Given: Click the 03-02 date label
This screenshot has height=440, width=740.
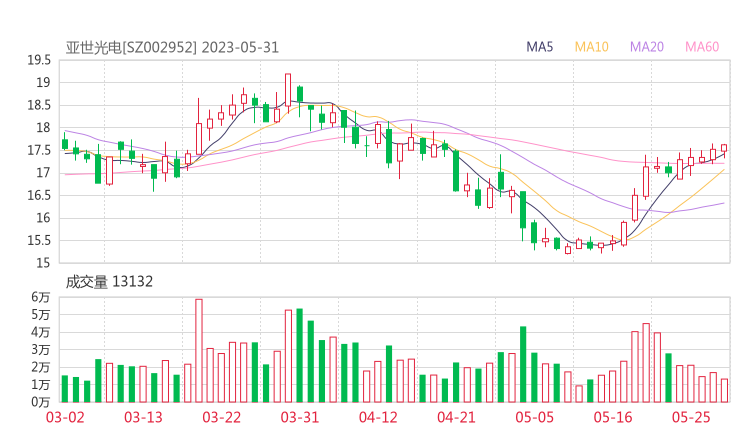Looking at the screenshot, I should [x=65, y=417].
